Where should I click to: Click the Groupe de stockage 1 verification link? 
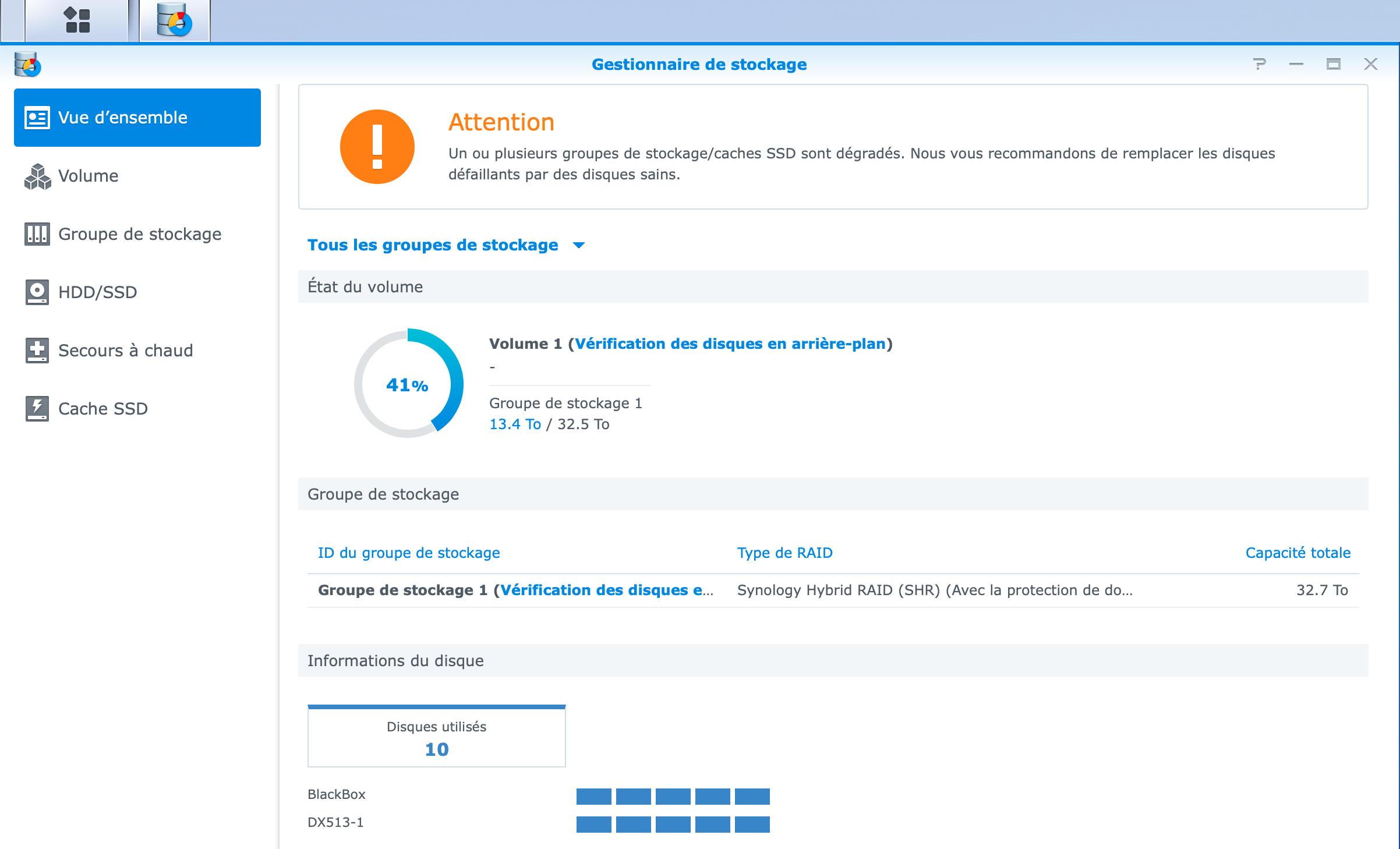click(x=606, y=590)
